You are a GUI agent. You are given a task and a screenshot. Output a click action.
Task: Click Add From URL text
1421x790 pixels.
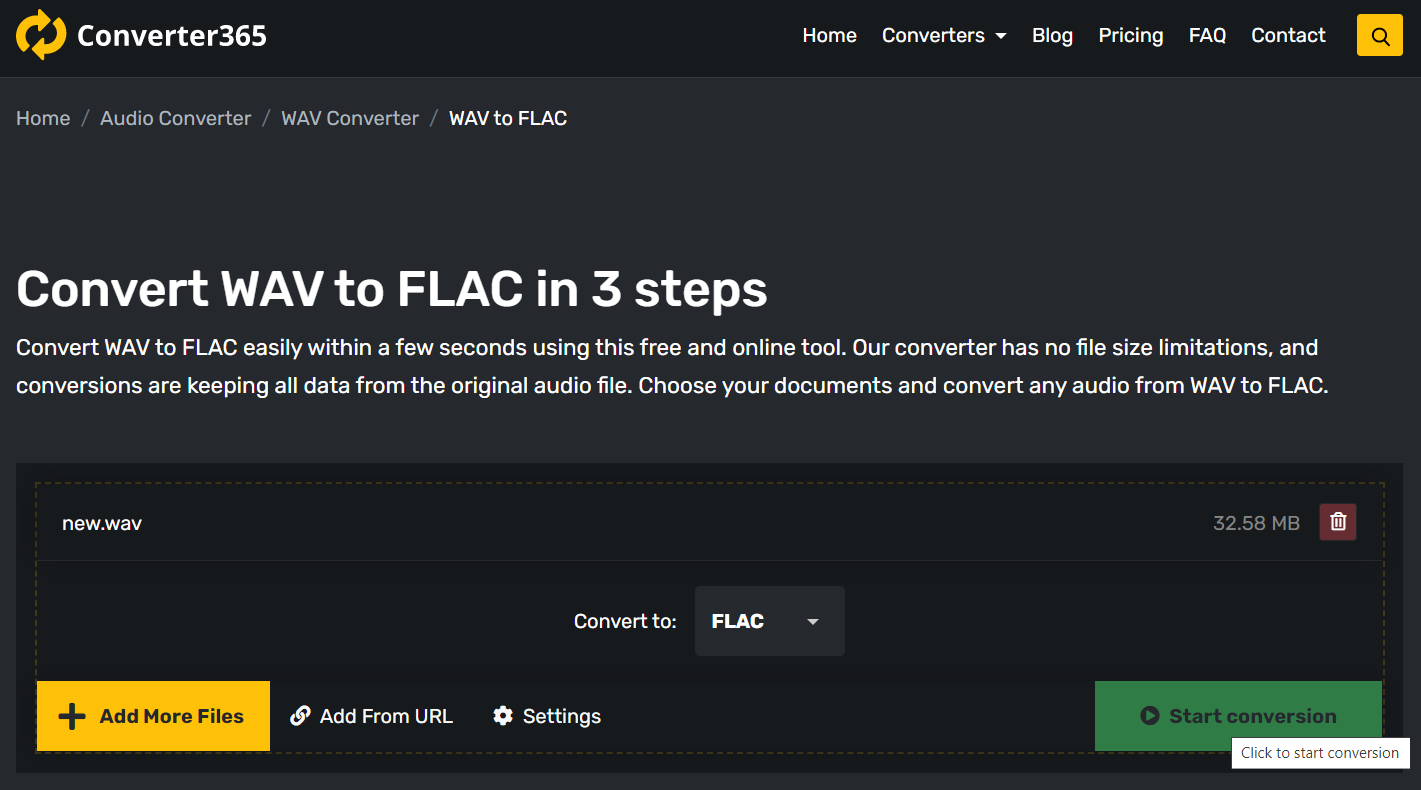tap(386, 716)
